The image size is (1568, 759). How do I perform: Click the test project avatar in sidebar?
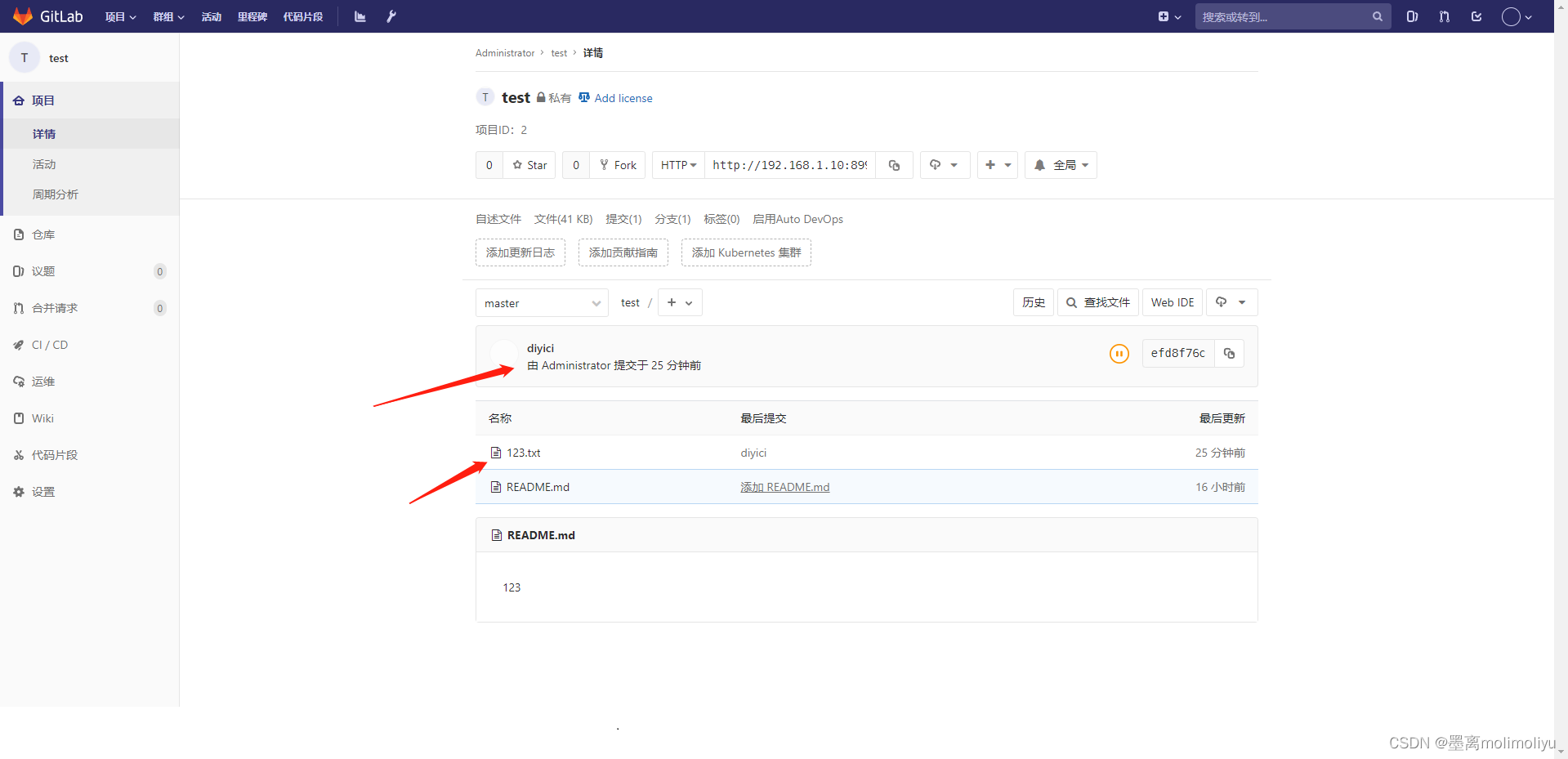pos(25,58)
